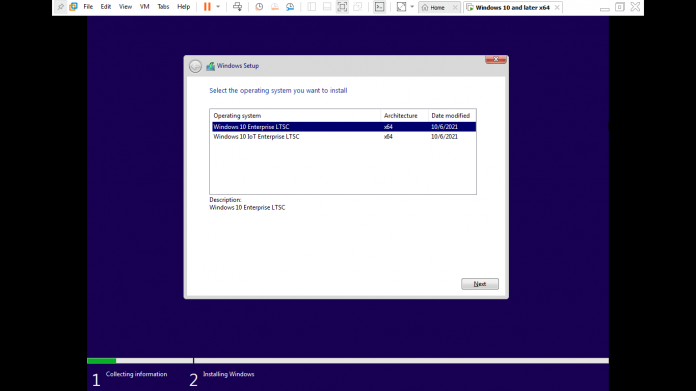696x391 pixels.
Task: Open the power options dropdown arrow beside pause
Action: pos(218,7)
